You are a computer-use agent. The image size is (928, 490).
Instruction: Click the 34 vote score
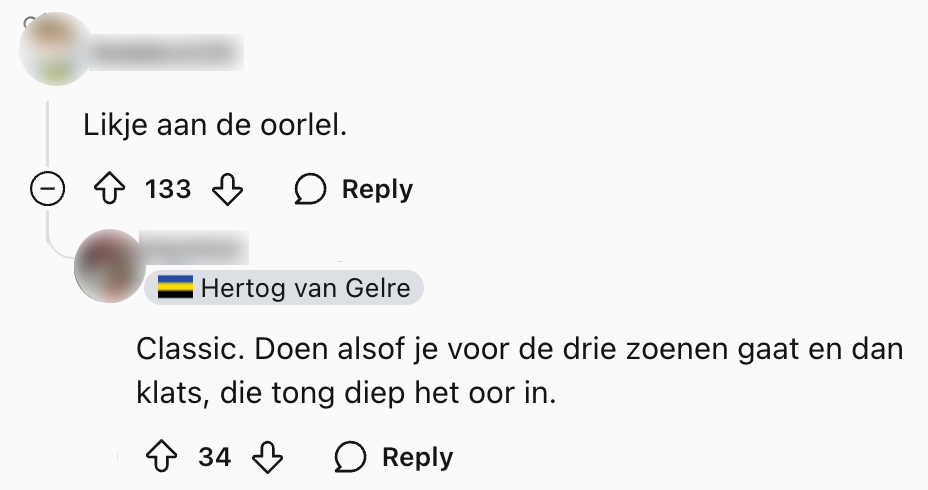214,457
